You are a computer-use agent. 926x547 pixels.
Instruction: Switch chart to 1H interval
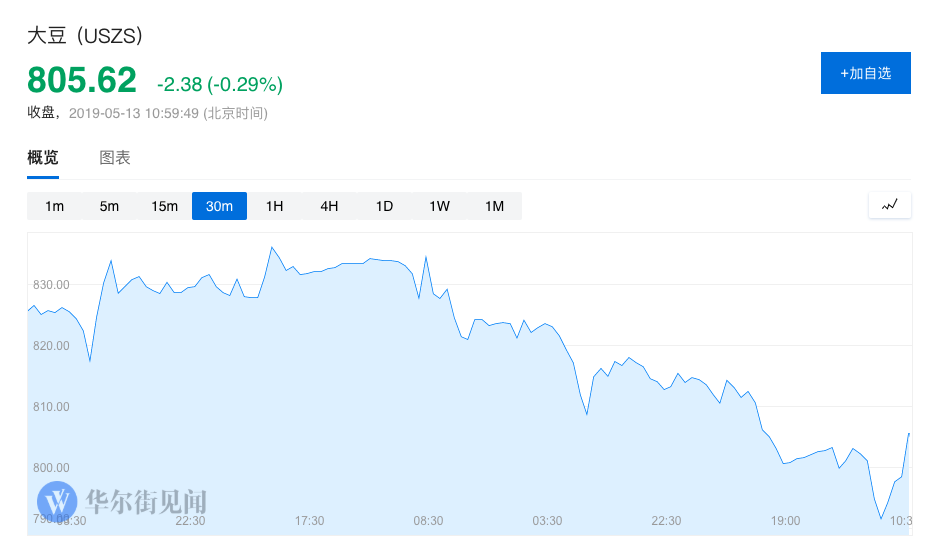(274, 206)
